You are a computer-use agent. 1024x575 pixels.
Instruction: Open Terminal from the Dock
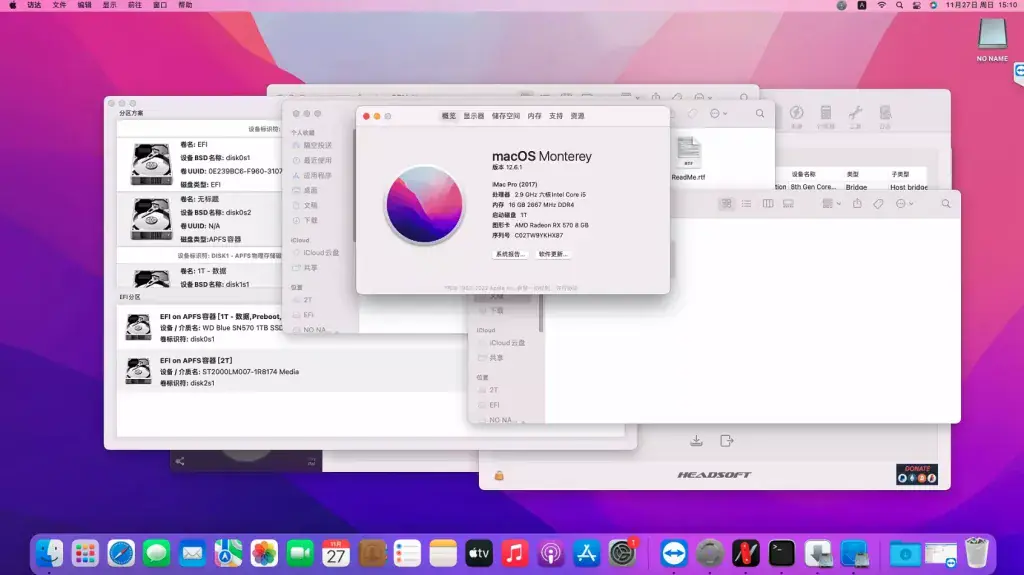coord(781,553)
